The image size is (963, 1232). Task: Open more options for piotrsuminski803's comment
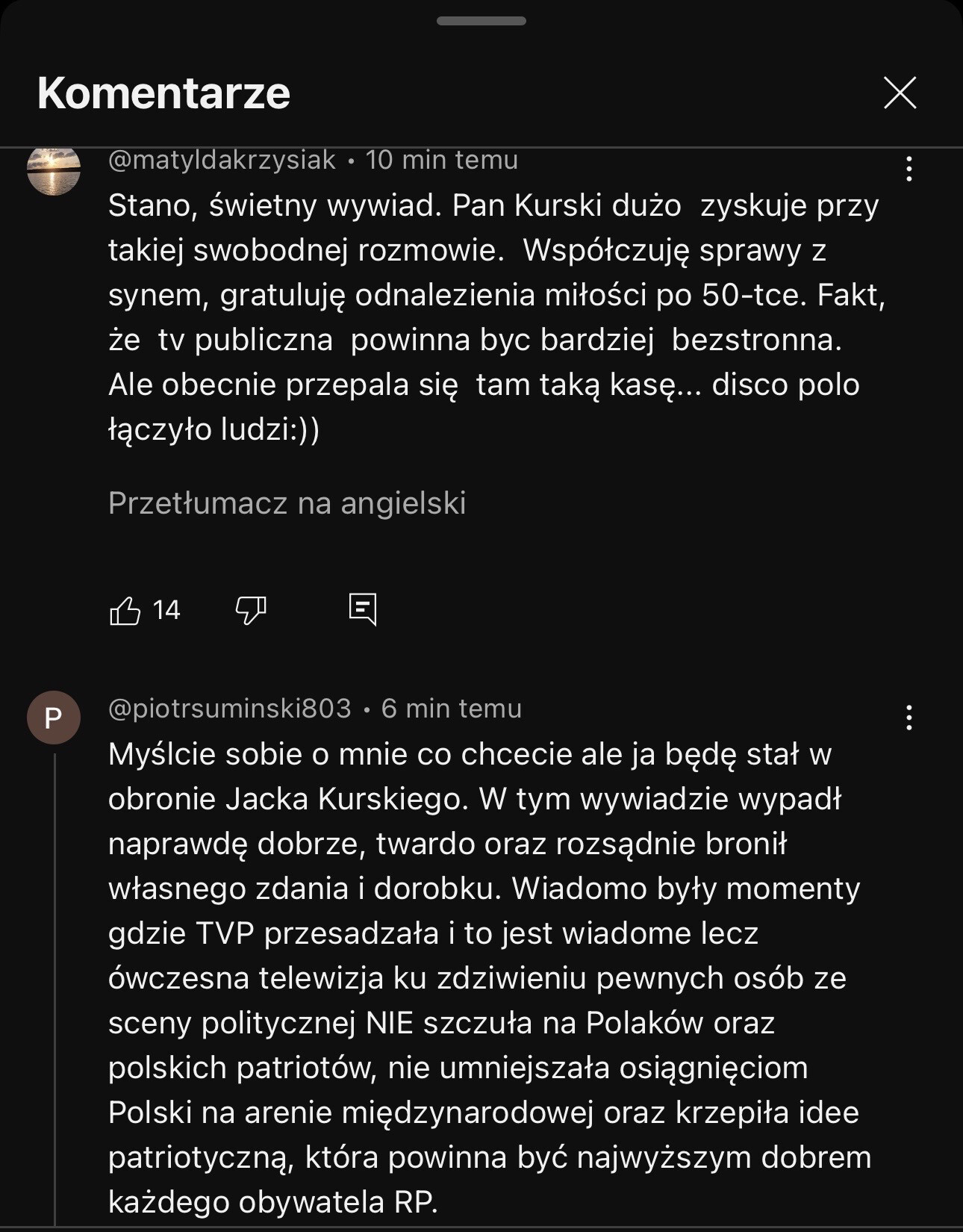909,718
